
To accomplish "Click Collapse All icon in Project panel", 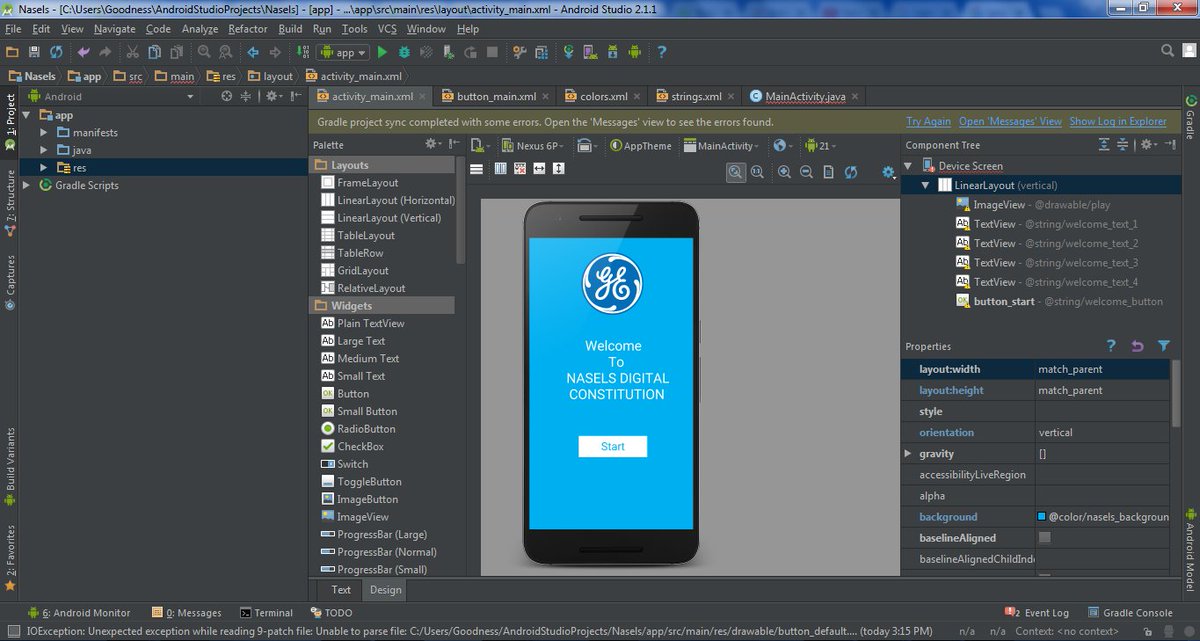I will [248, 96].
